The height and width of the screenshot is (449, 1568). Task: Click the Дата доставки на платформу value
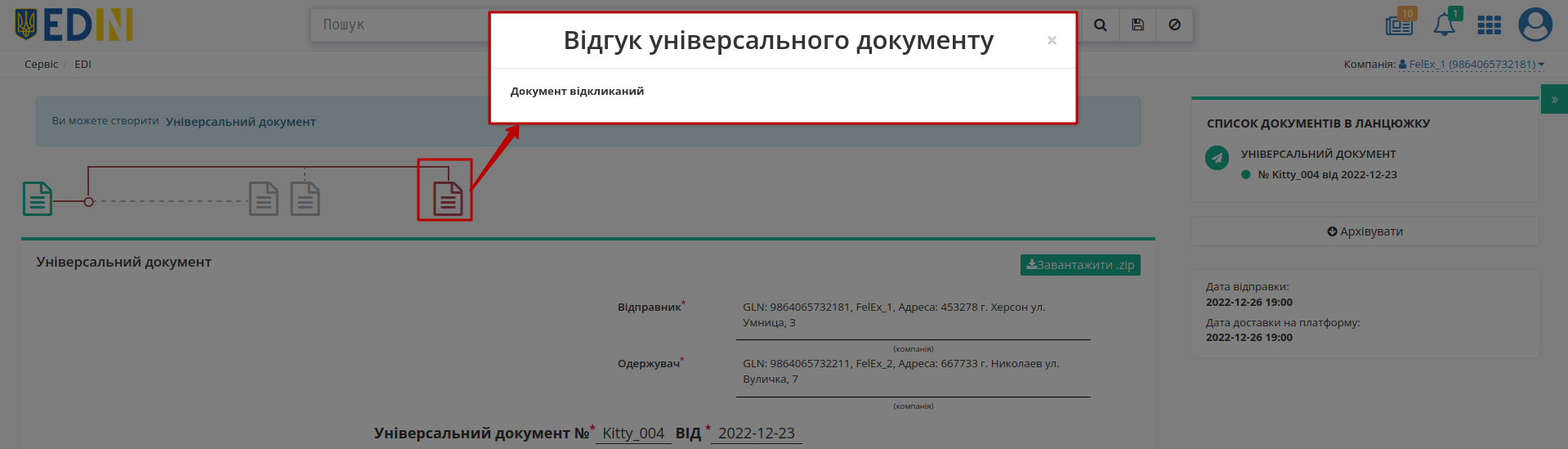1249,338
